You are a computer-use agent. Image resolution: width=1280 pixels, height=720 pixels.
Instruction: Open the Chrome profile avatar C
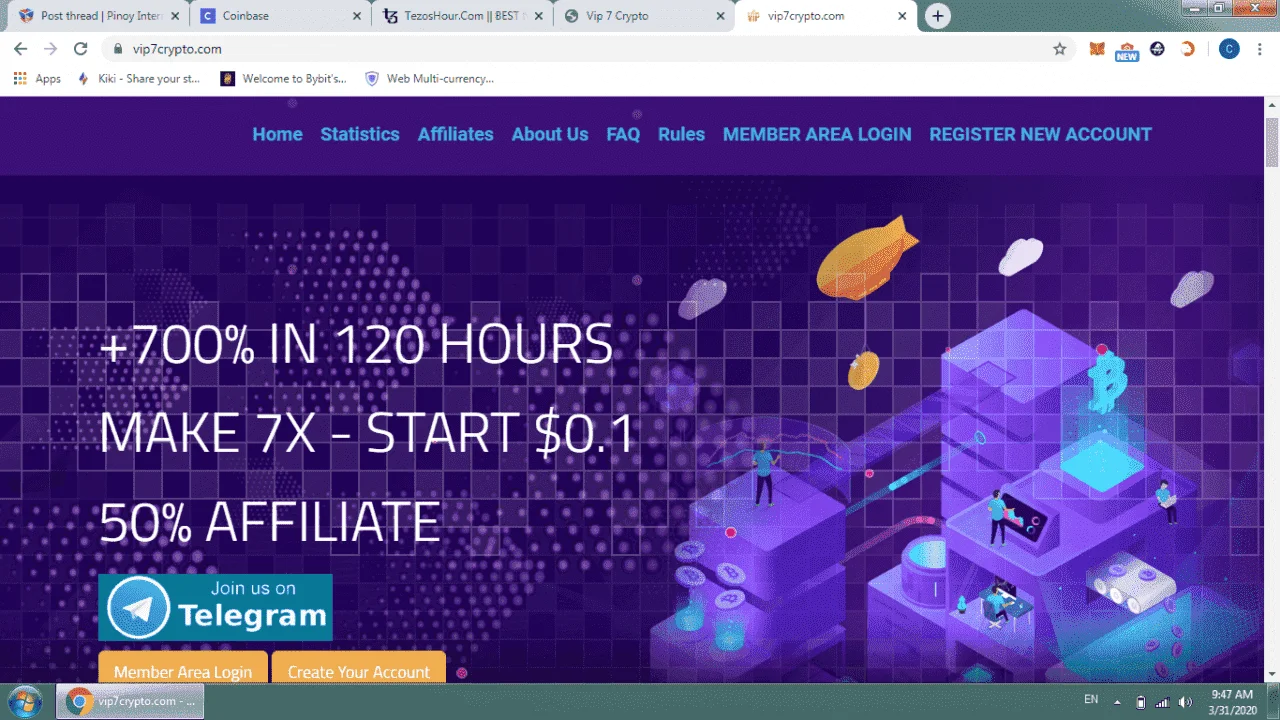point(1229,49)
